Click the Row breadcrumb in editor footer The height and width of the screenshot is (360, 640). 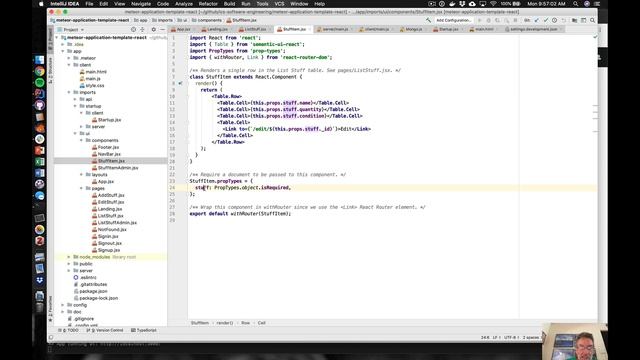point(245,323)
